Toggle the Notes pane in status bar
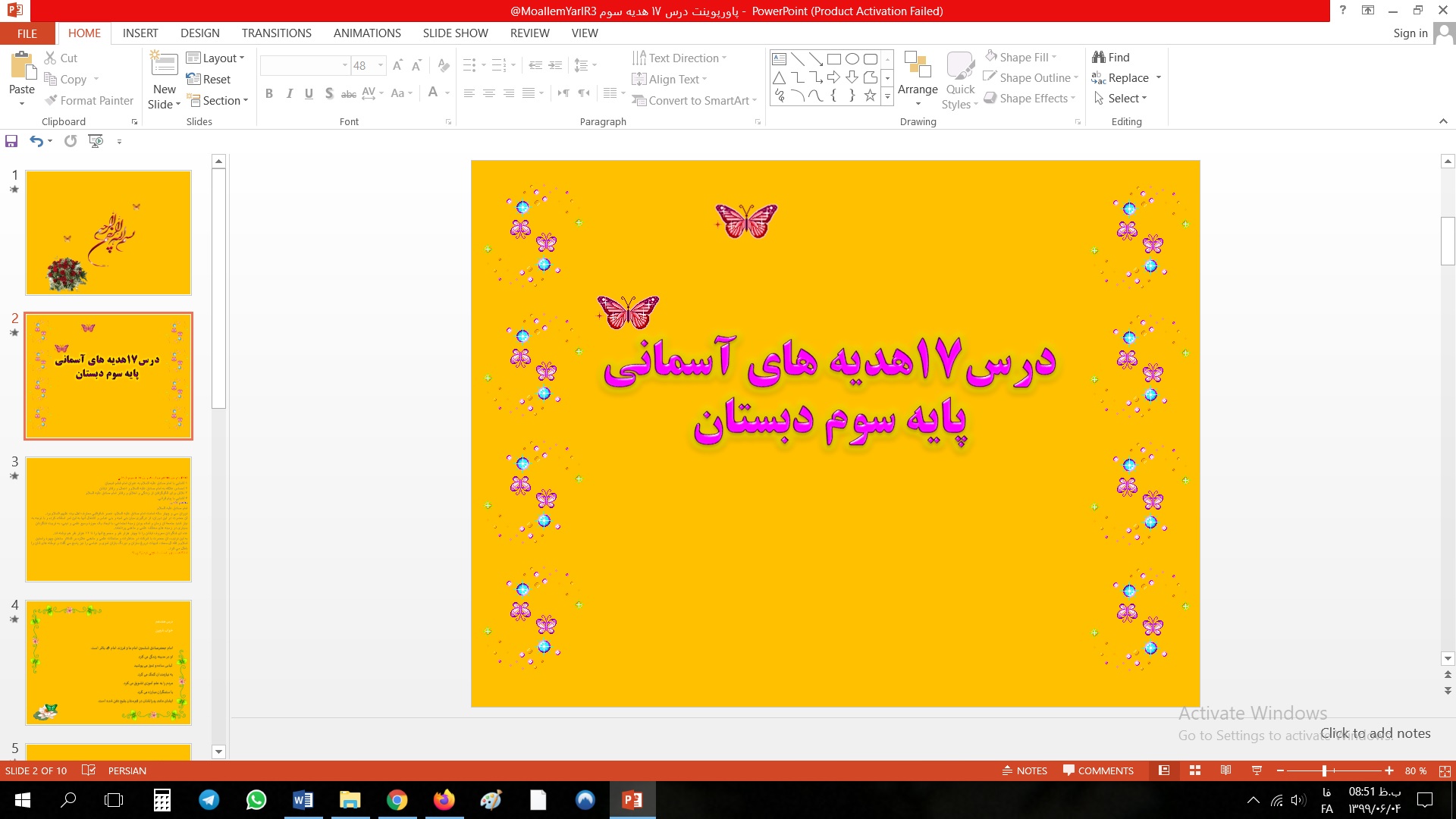 (x=1025, y=770)
